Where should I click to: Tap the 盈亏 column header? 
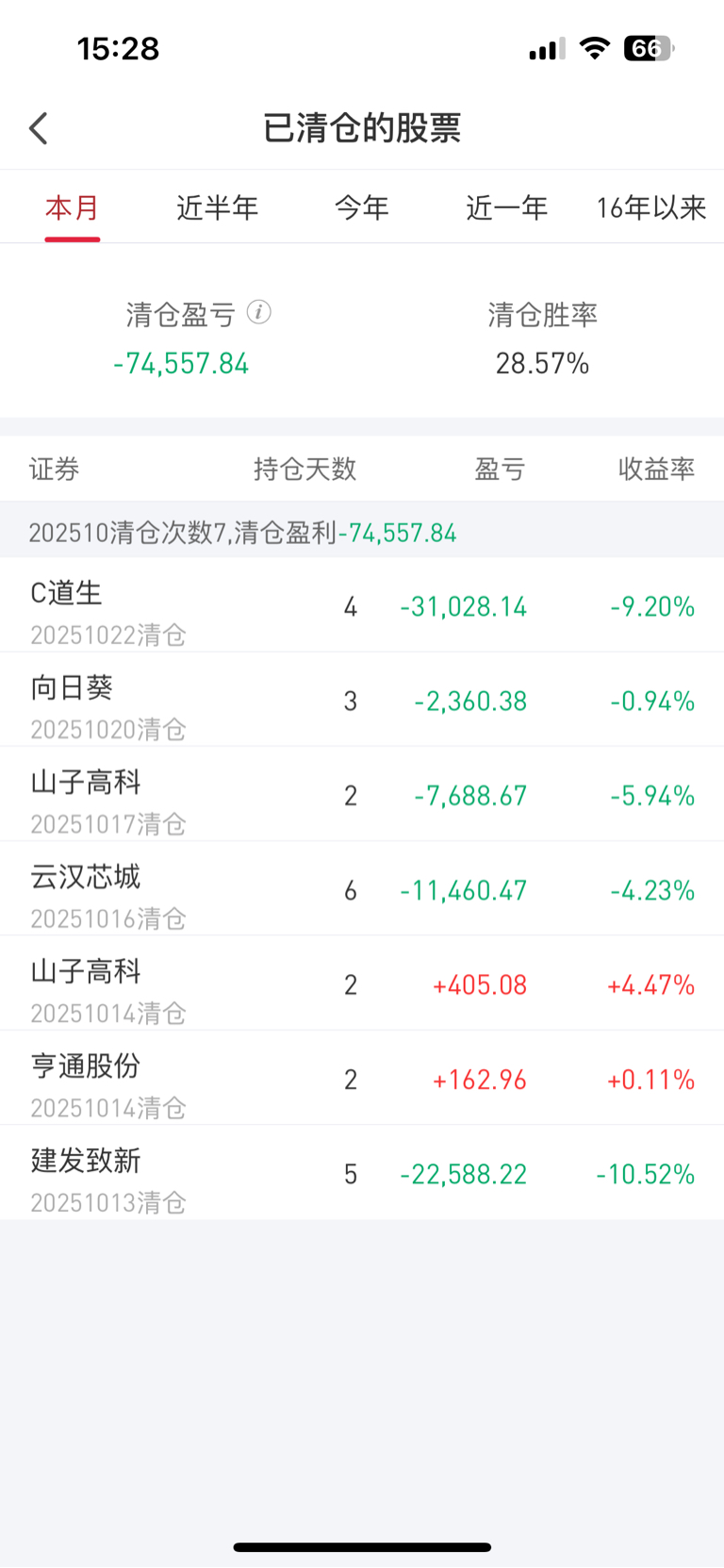click(500, 469)
